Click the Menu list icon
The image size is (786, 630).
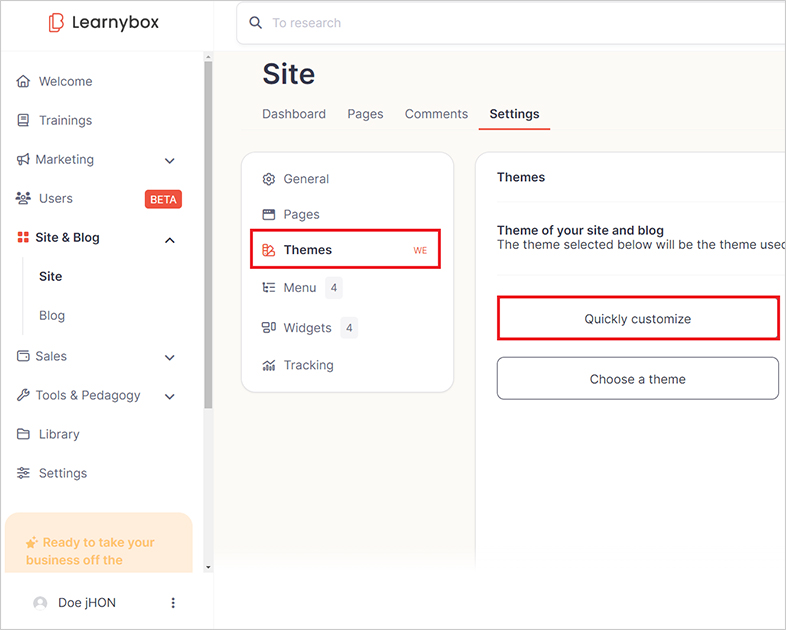[x=269, y=287]
